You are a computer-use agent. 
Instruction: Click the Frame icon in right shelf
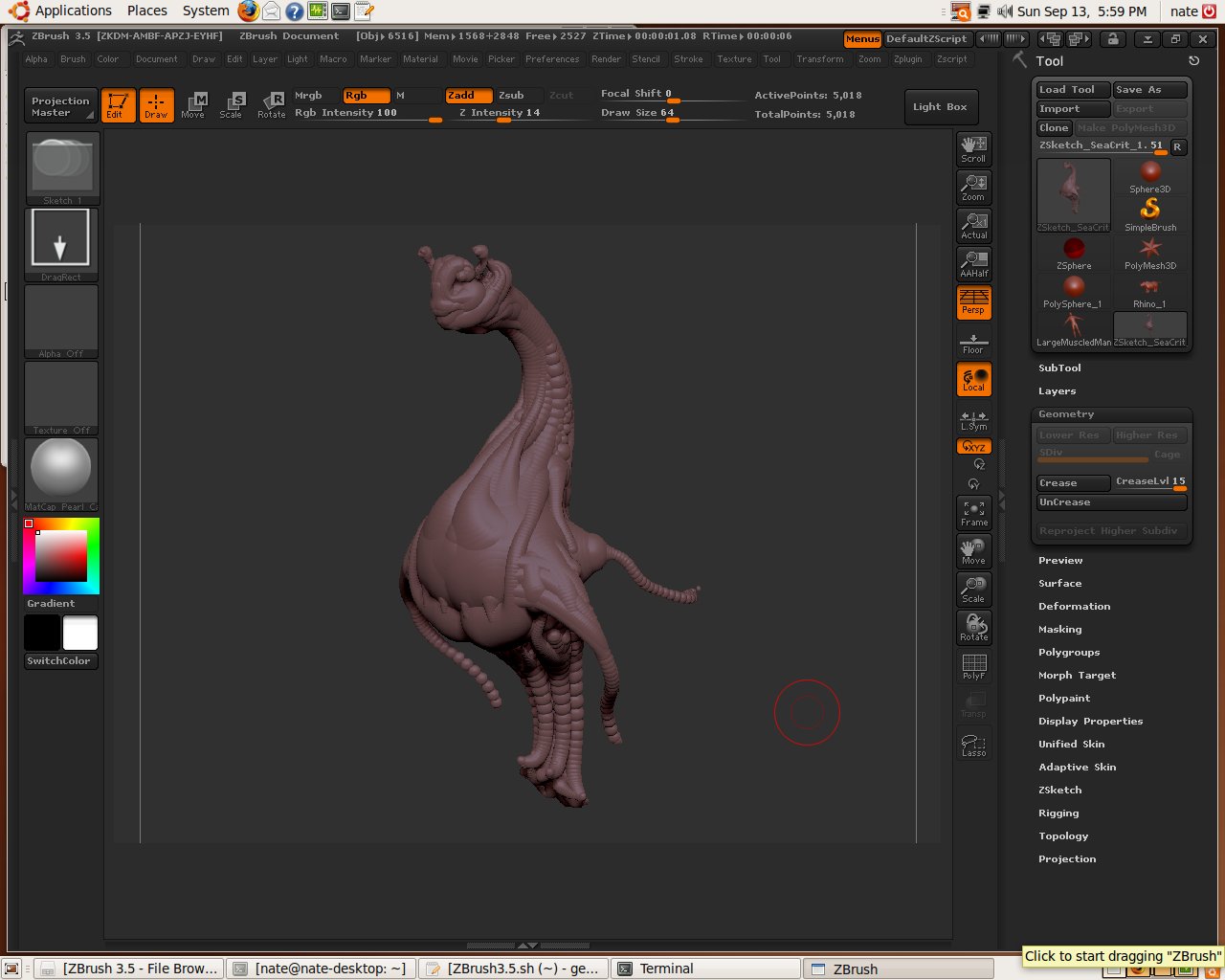(x=973, y=513)
